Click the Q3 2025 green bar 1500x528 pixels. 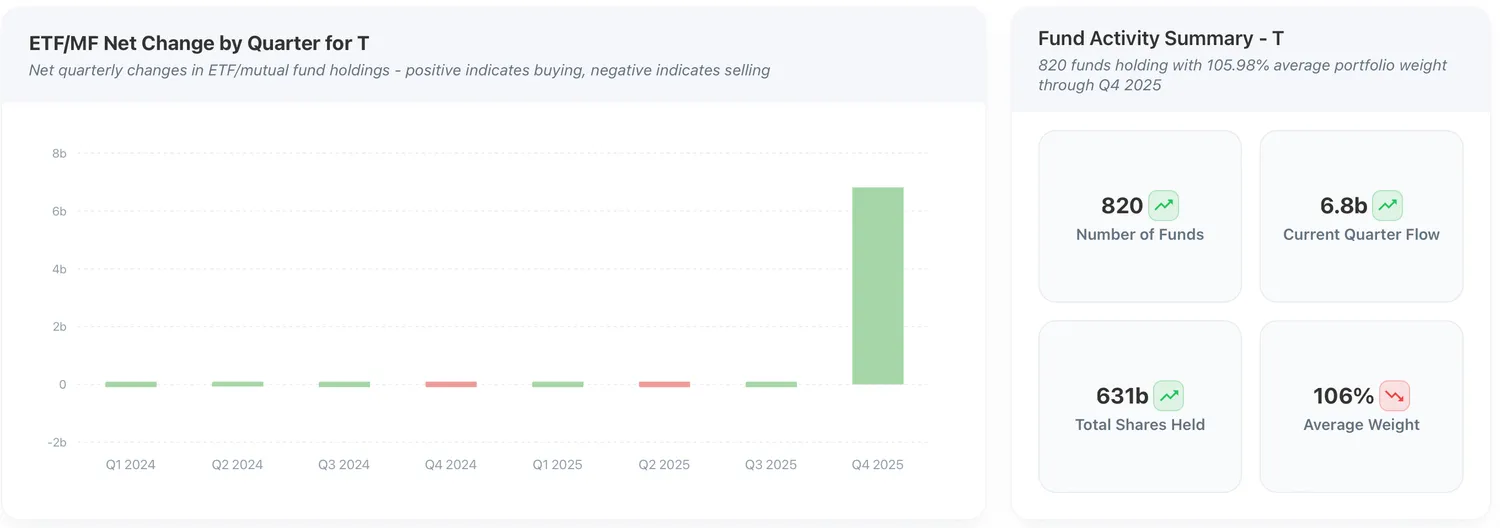pos(771,384)
